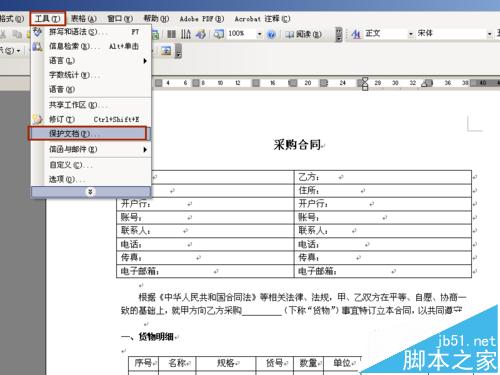Open the 正文 style dropdown
Screen dimensions: 500x375
pos(411,34)
